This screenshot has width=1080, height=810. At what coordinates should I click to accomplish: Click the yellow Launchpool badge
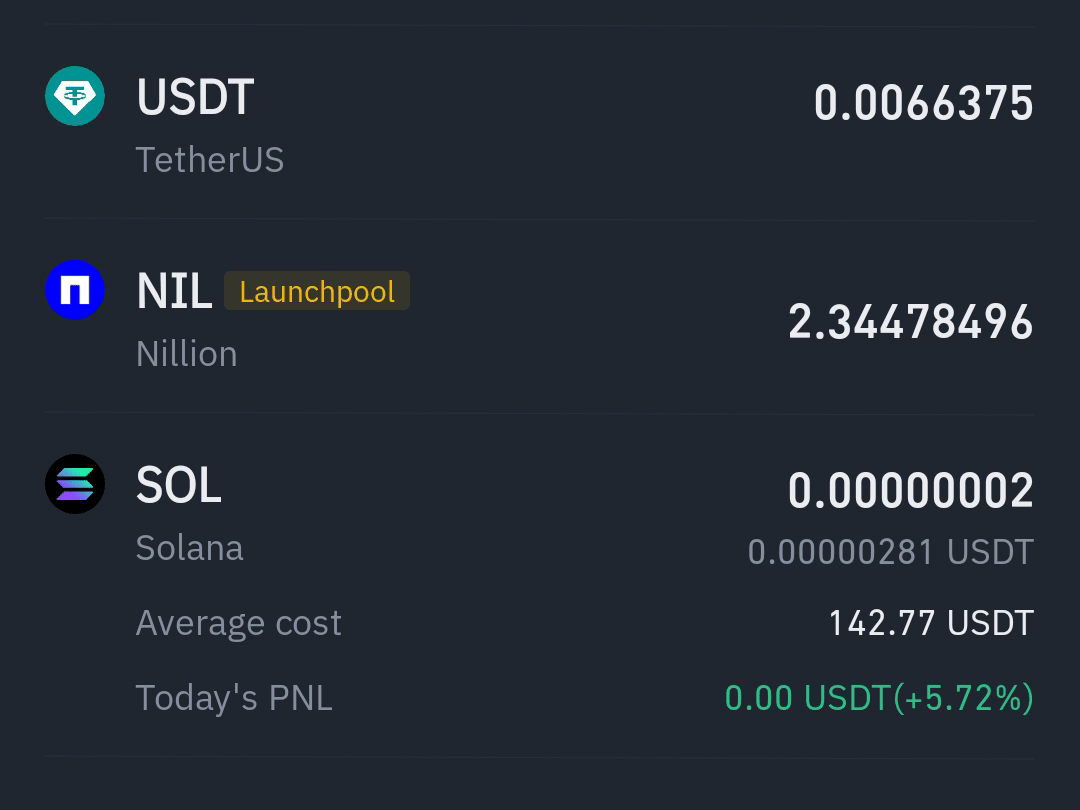(317, 291)
